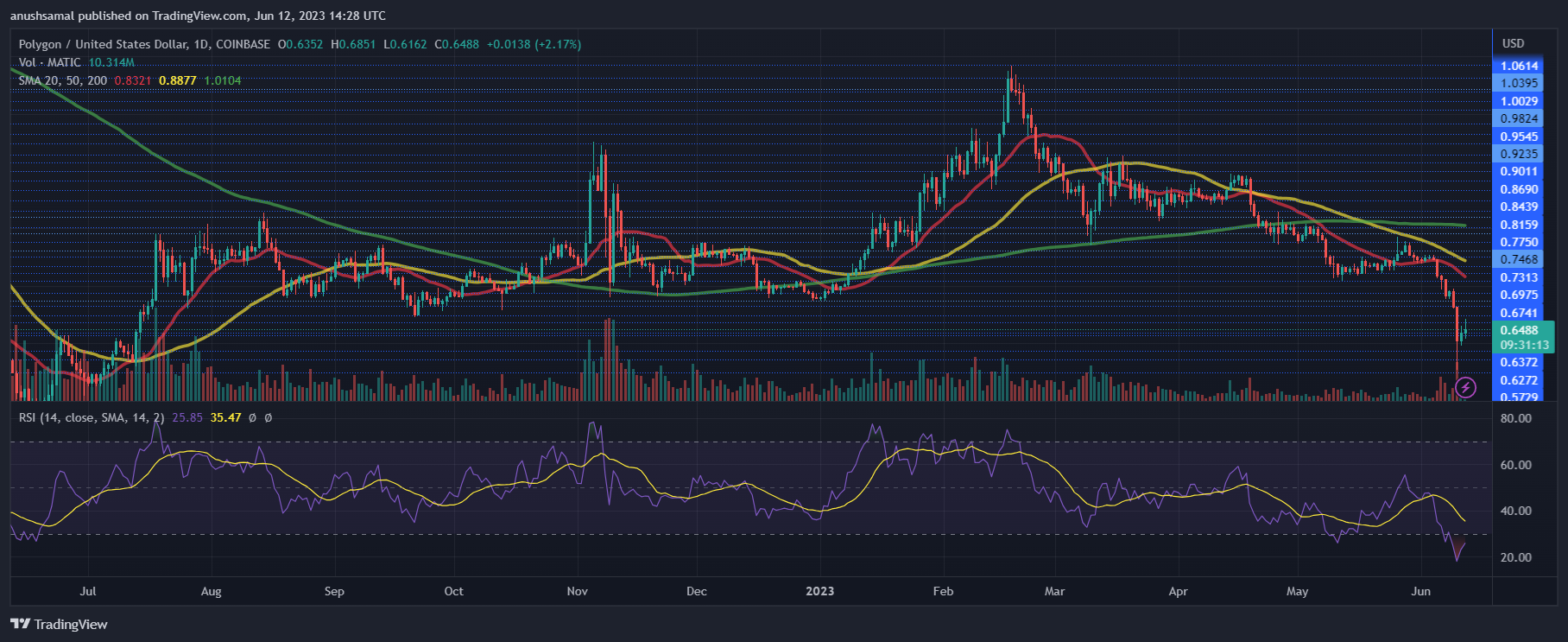
Task: Click the SMA 20, 50, 200 indicator label
Action: (x=63, y=80)
